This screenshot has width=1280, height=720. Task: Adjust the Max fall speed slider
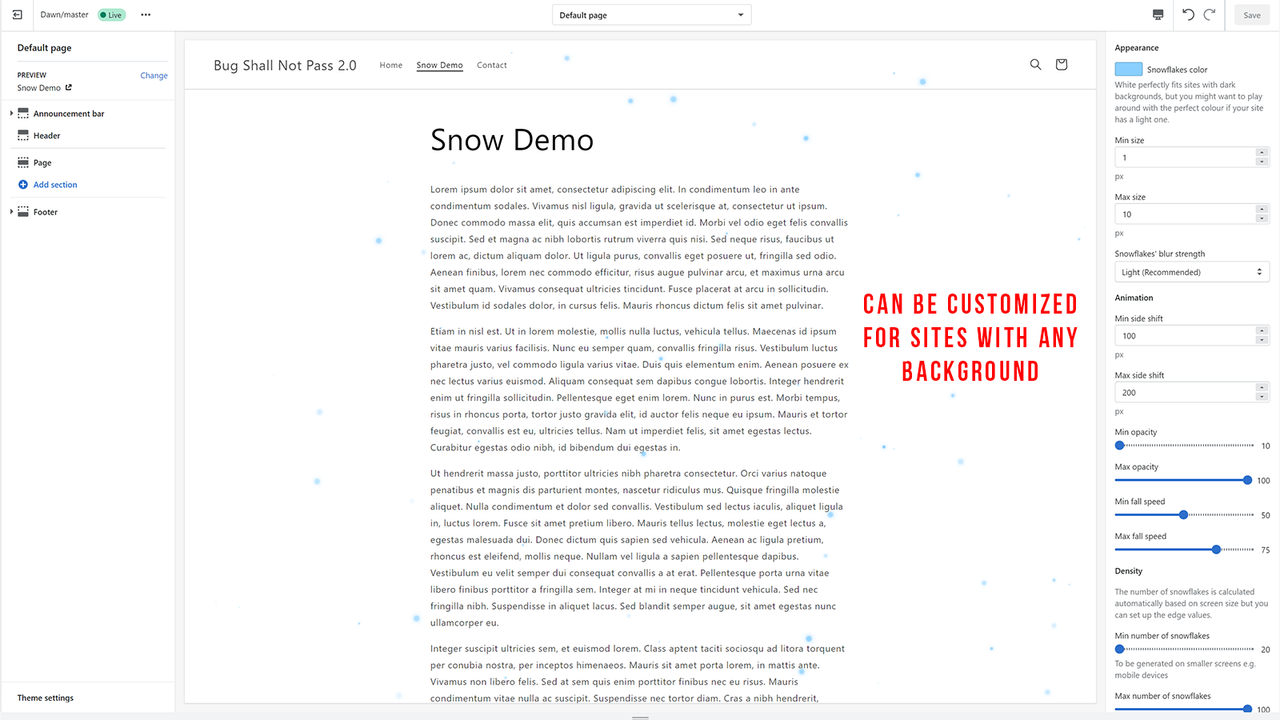click(1185, 549)
